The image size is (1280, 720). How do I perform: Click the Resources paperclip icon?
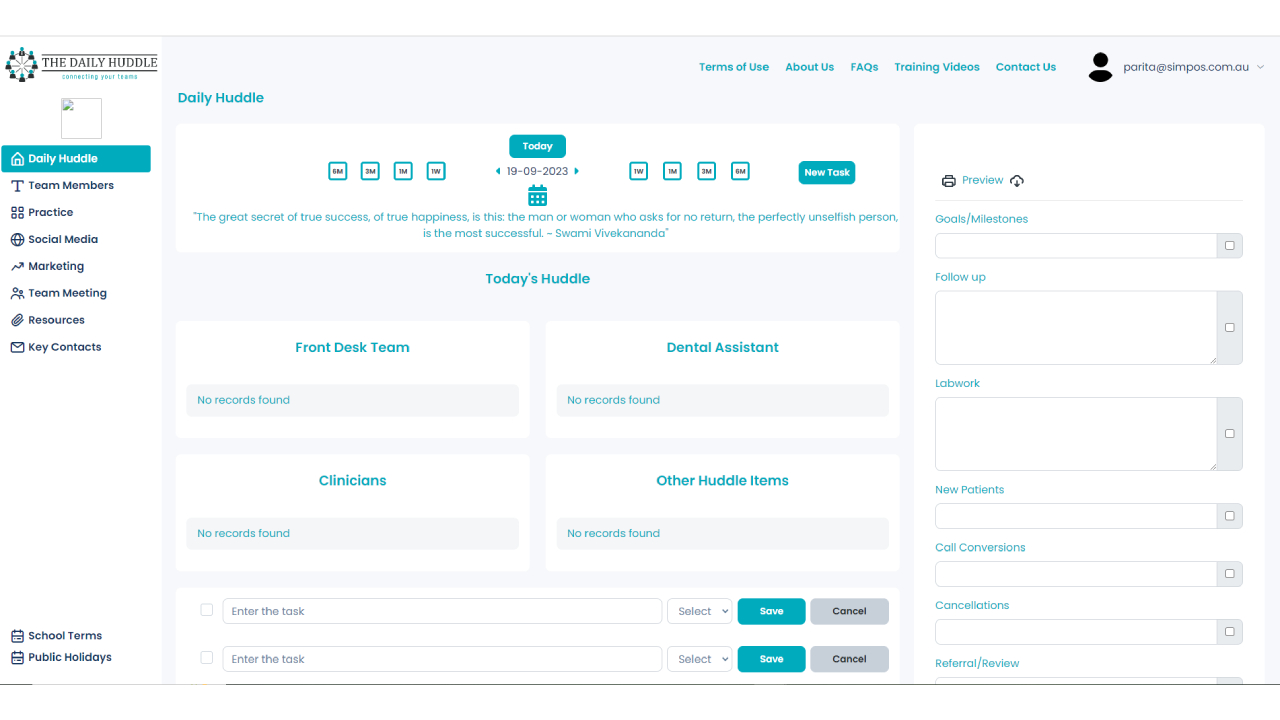pyautogui.click(x=16, y=319)
